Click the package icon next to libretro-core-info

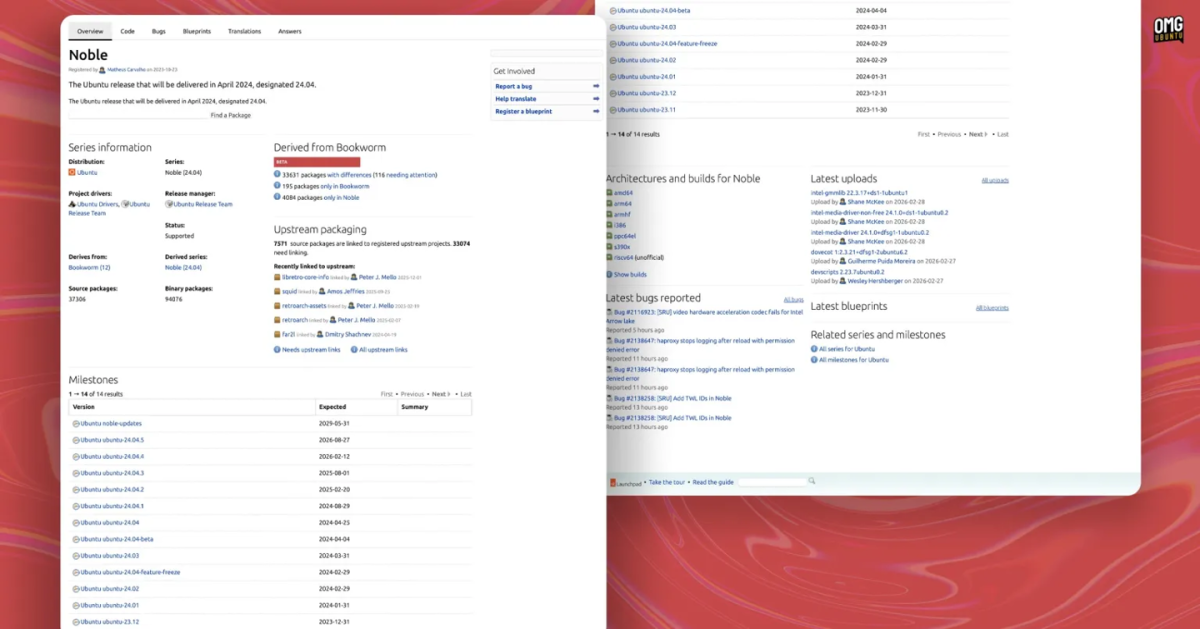pyautogui.click(x=277, y=277)
